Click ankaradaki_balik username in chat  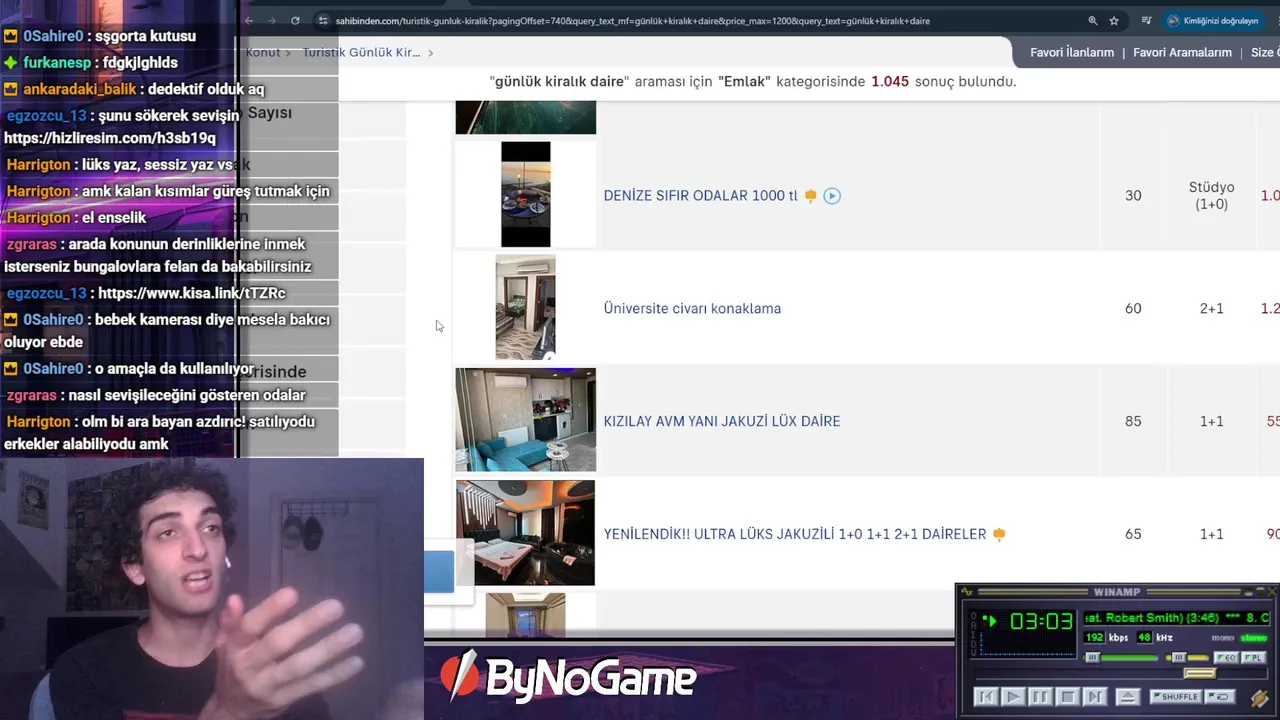tap(79, 89)
